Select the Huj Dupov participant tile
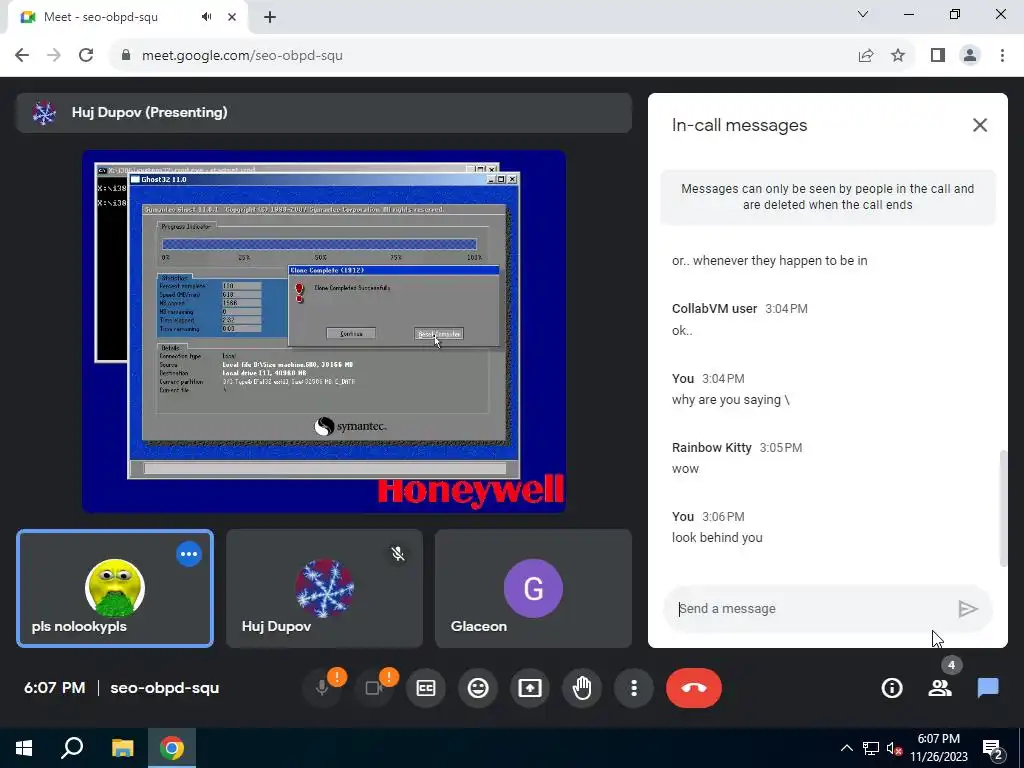Image resolution: width=1024 pixels, height=768 pixels. click(325, 588)
